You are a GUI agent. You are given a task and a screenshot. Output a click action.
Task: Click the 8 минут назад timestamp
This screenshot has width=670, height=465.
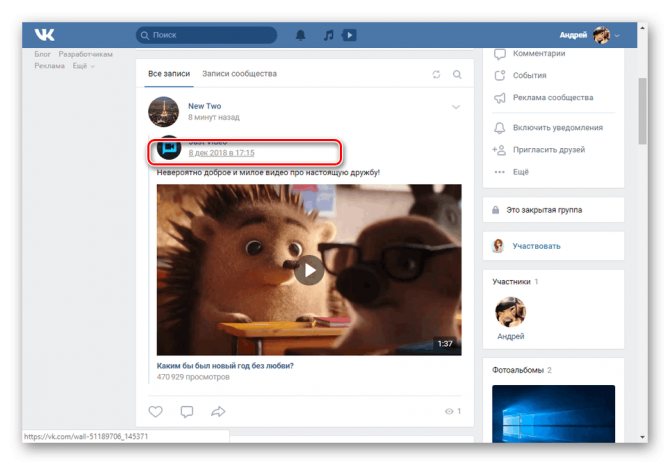coord(214,117)
